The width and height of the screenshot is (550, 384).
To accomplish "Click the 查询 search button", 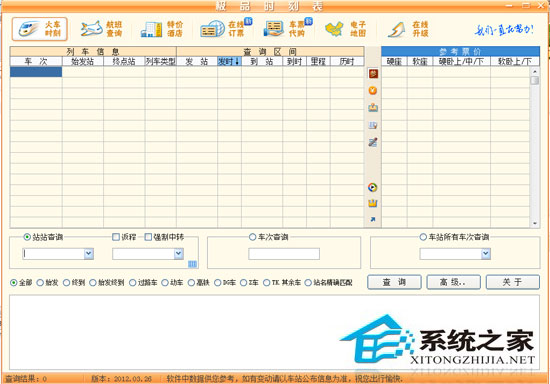I will pyautogui.click(x=394, y=282).
